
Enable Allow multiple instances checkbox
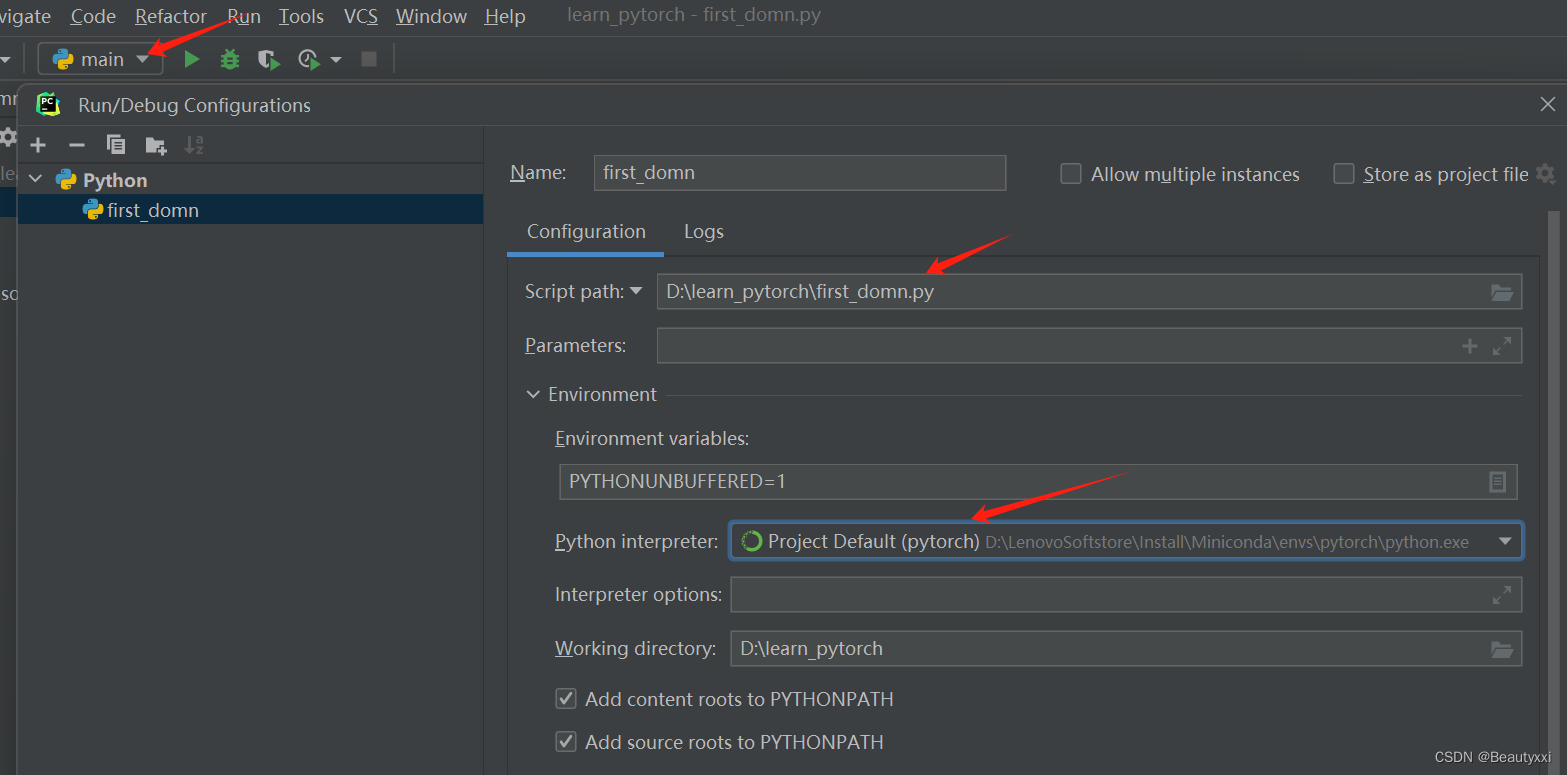1071,174
